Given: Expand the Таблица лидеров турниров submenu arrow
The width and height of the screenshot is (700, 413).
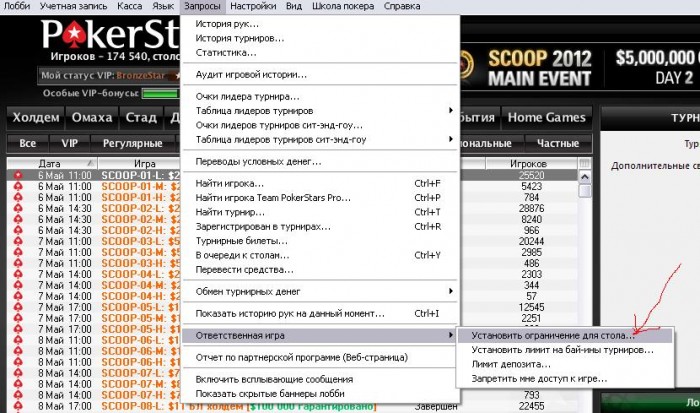Looking at the screenshot, I should (451, 110).
